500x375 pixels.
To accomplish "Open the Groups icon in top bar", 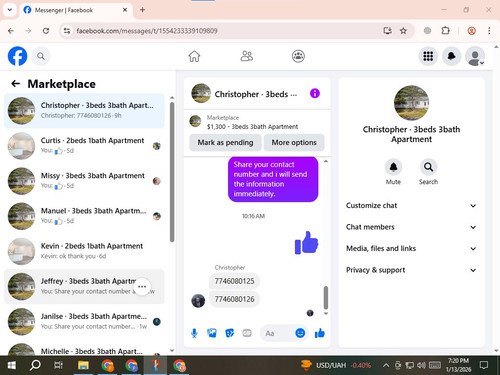I will (x=298, y=56).
